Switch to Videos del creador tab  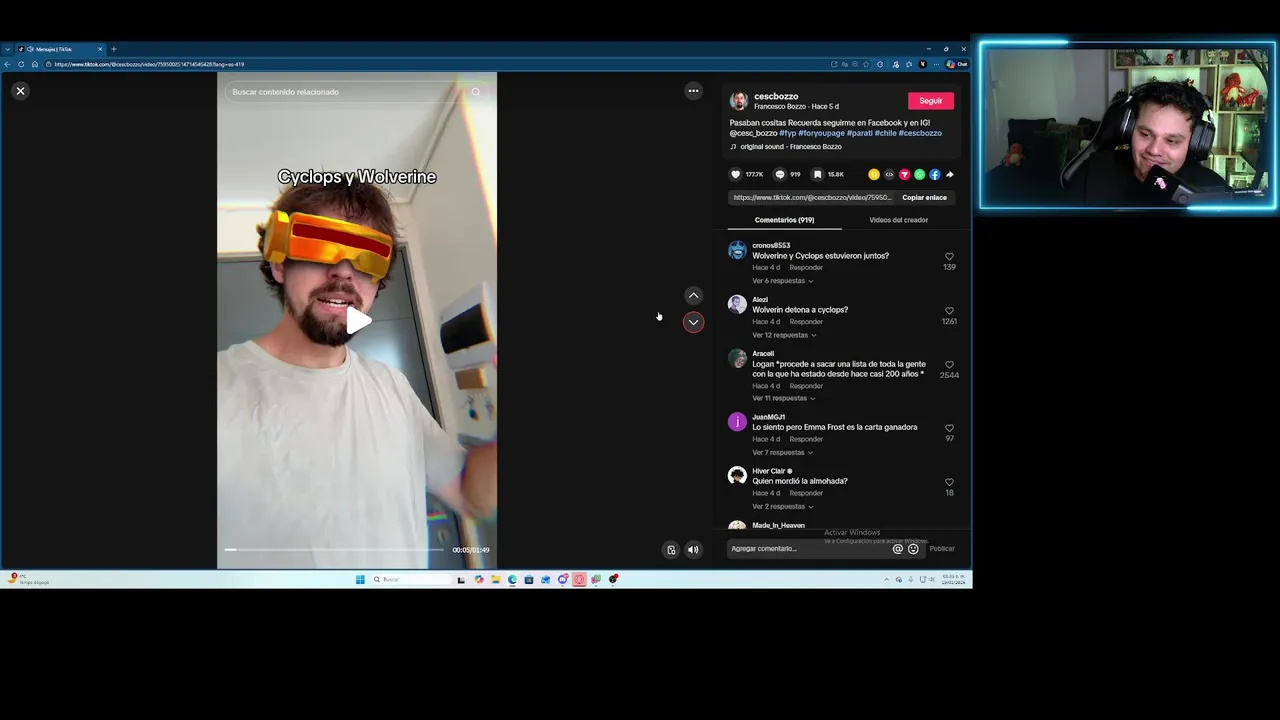tap(898, 220)
